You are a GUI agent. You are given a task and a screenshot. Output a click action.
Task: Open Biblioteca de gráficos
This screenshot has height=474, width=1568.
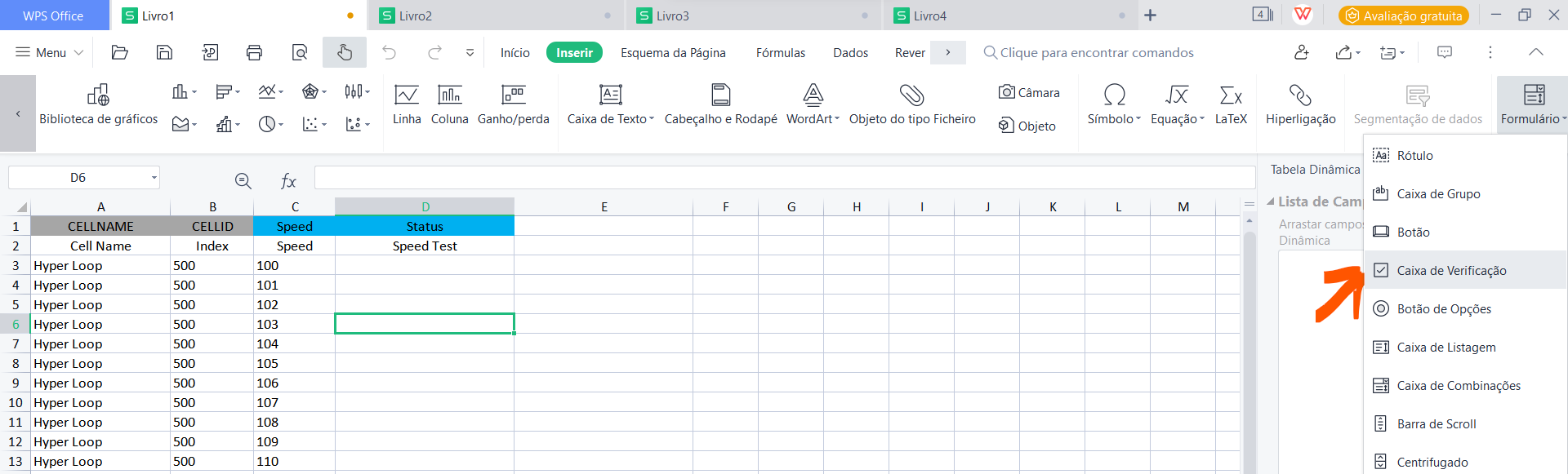[99, 105]
